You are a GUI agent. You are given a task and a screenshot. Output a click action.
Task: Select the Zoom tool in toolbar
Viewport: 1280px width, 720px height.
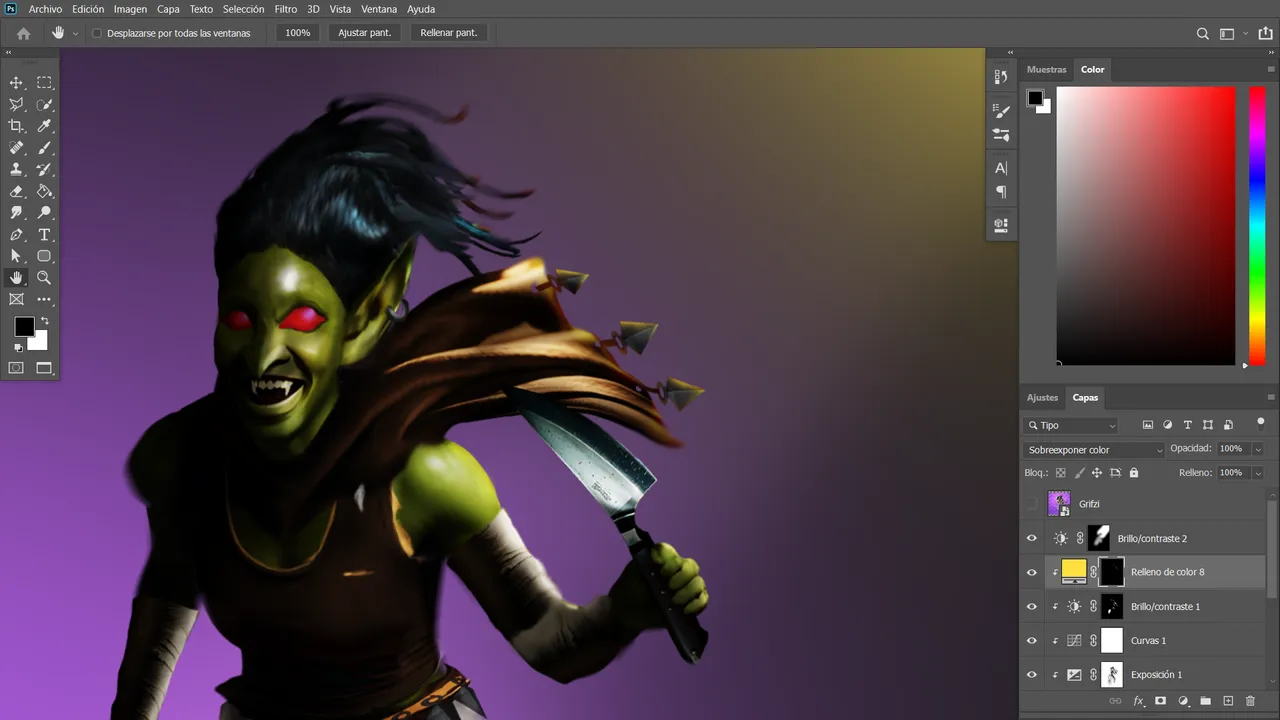44,278
